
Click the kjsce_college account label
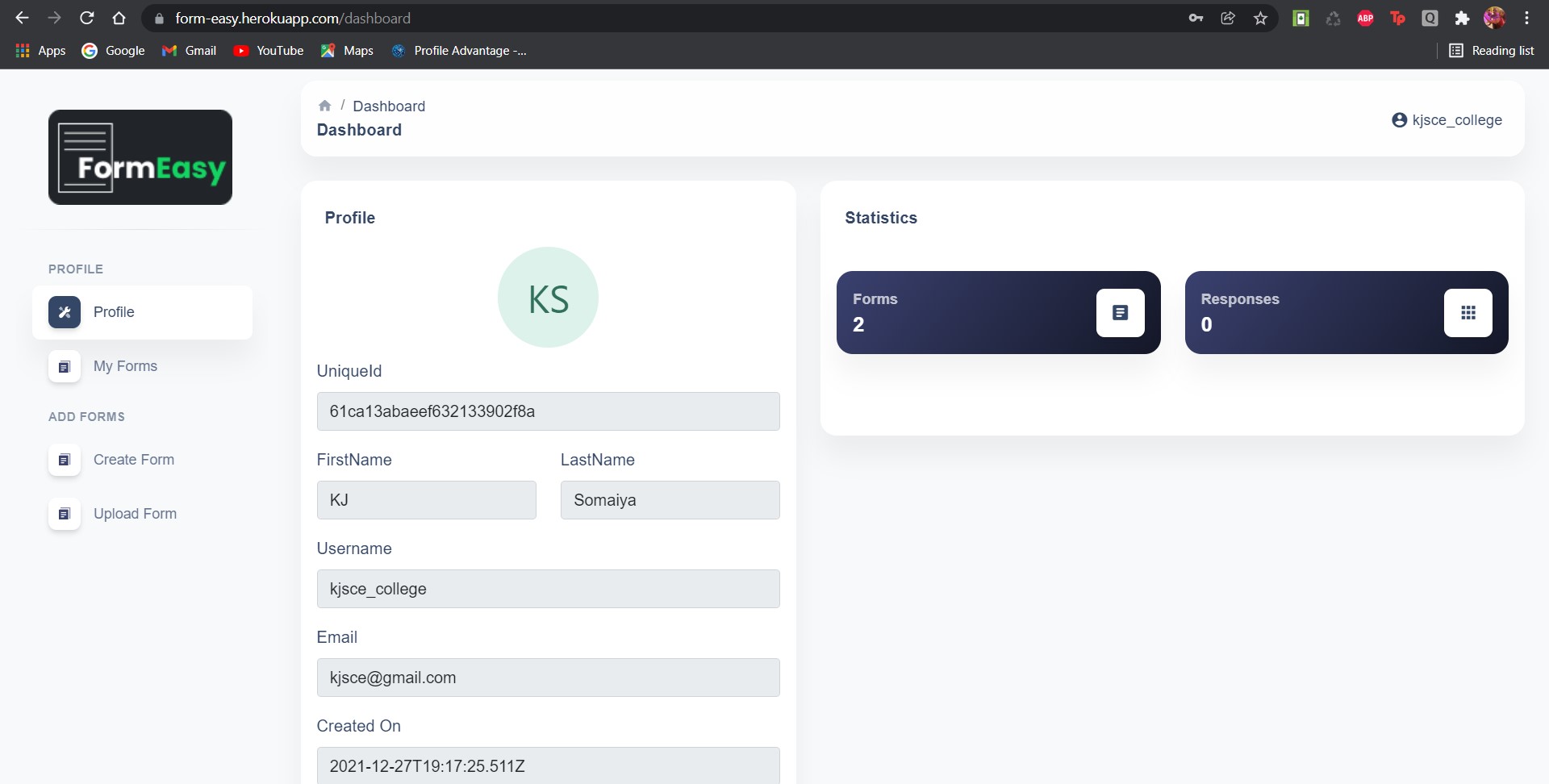[x=1457, y=119]
